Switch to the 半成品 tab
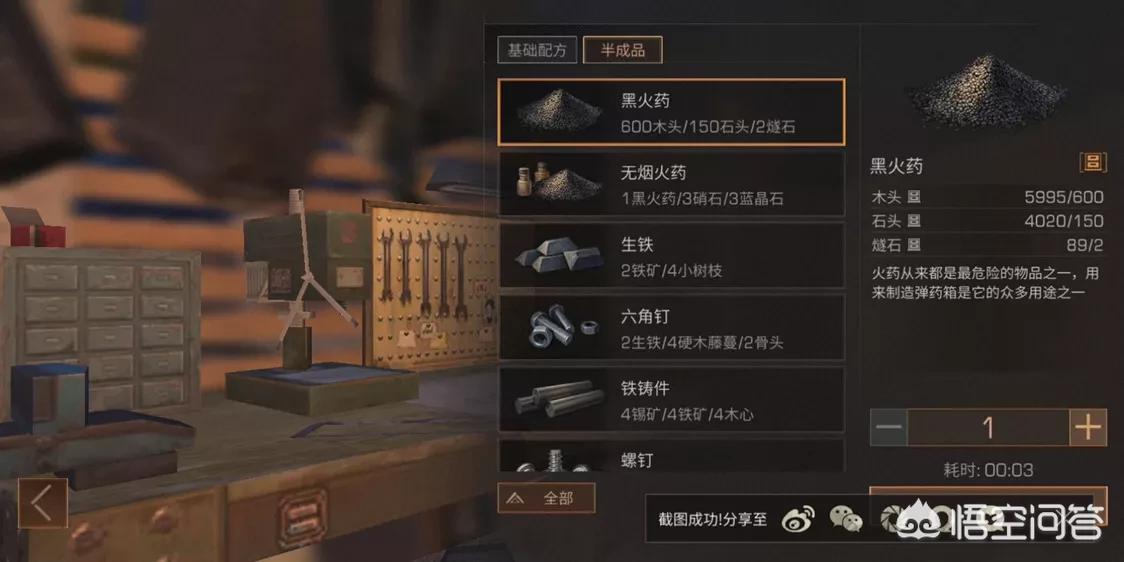 pos(622,50)
